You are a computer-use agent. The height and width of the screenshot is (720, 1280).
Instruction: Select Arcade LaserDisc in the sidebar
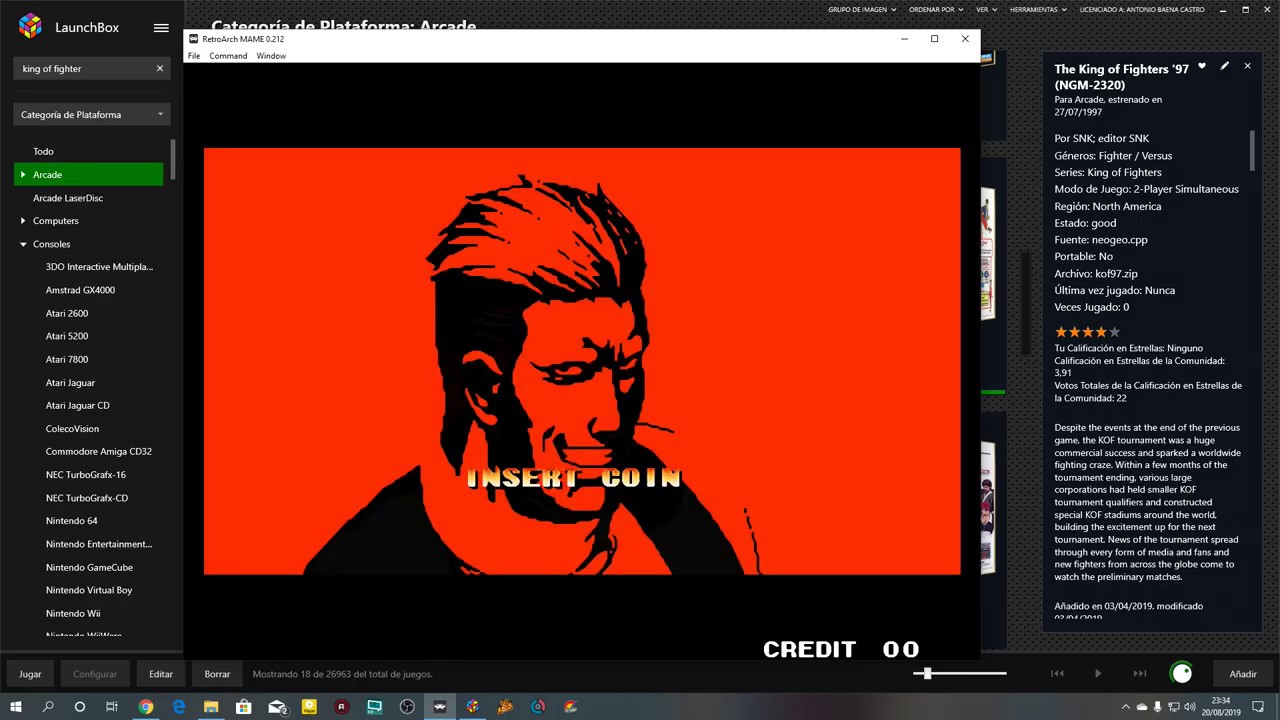(x=68, y=198)
